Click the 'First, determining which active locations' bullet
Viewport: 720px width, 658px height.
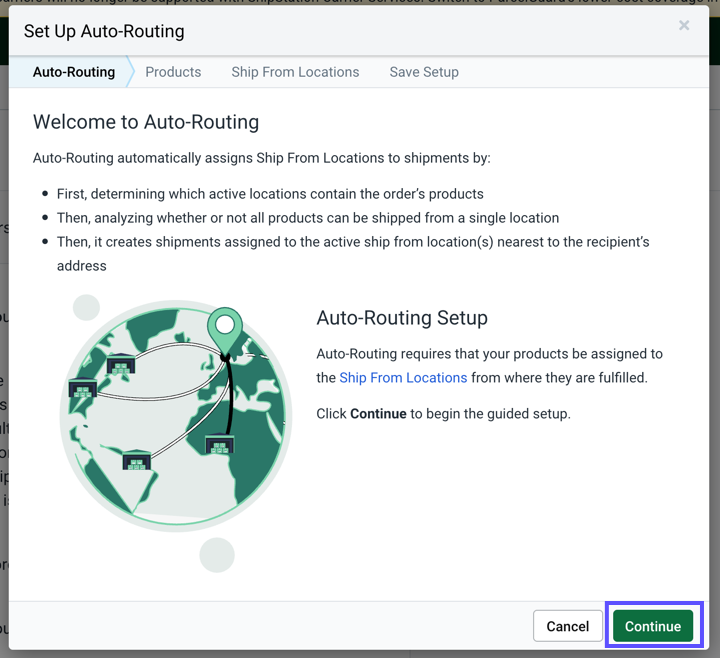click(x=270, y=194)
